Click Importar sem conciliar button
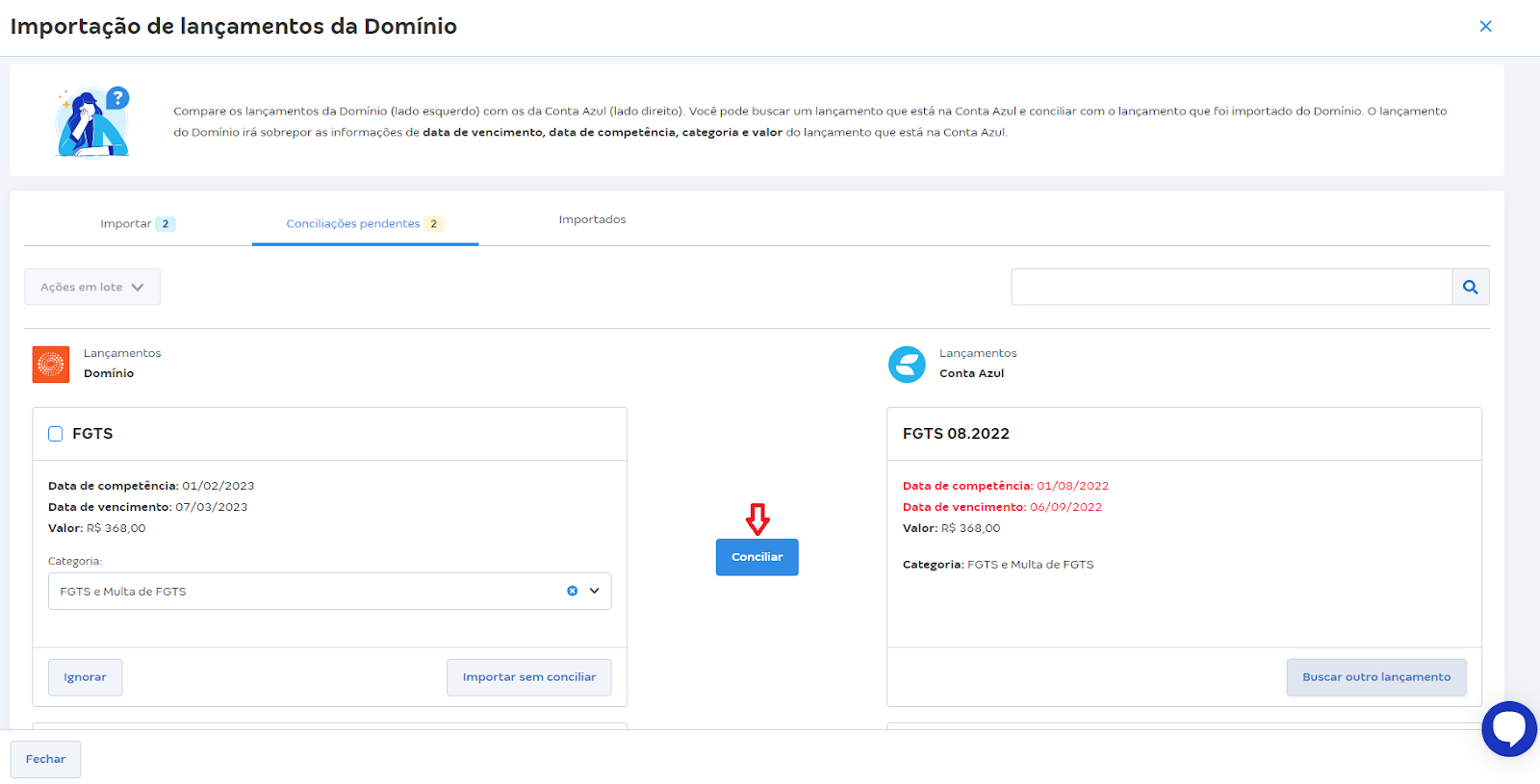This screenshot has height=784, width=1540. (529, 677)
